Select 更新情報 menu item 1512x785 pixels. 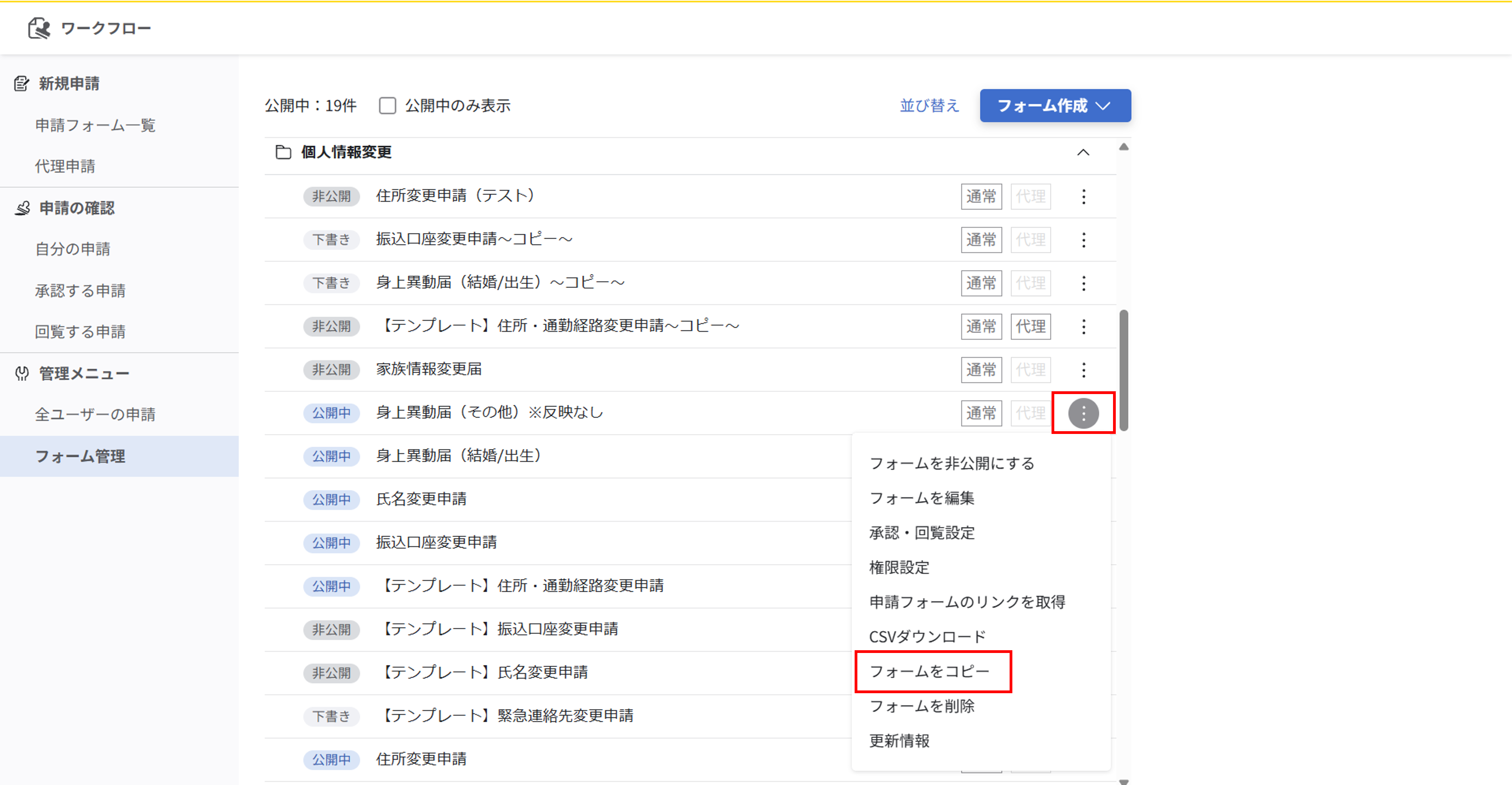coord(899,740)
